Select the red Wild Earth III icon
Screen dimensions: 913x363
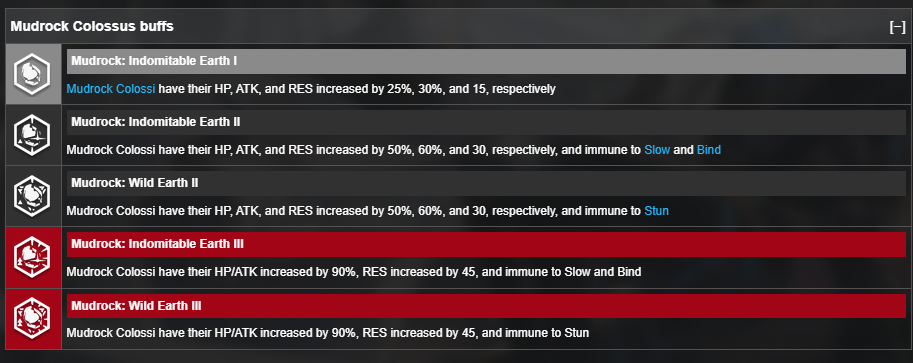point(33,319)
